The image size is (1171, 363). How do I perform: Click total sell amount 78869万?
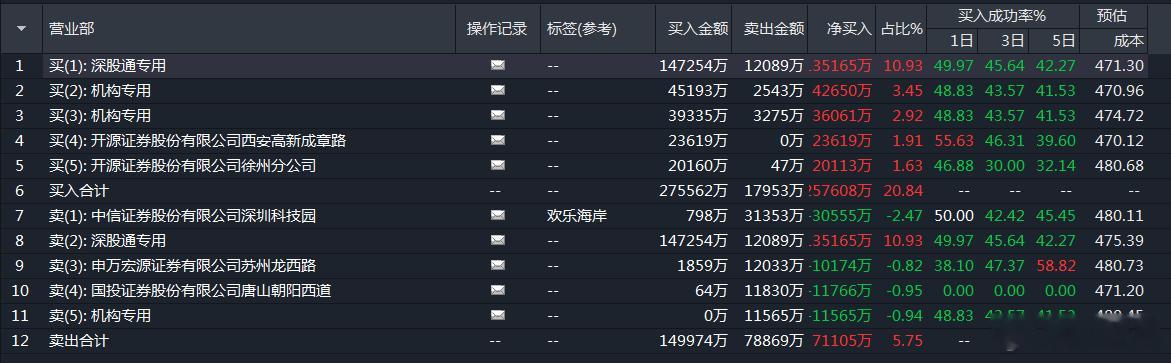pyautogui.click(x=774, y=341)
